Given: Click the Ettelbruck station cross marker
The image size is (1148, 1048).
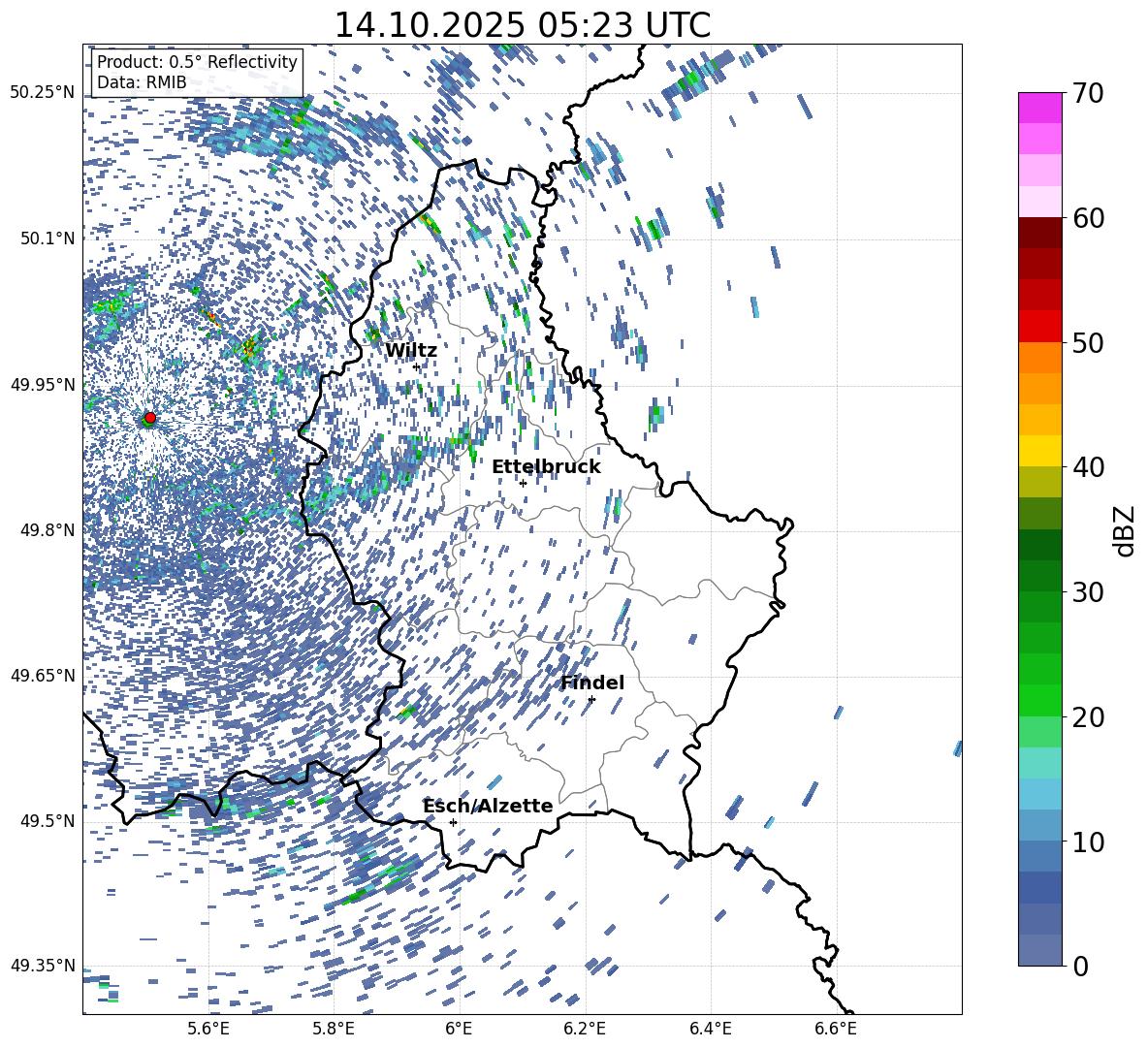Looking at the screenshot, I should pyautogui.click(x=523, y=483).
